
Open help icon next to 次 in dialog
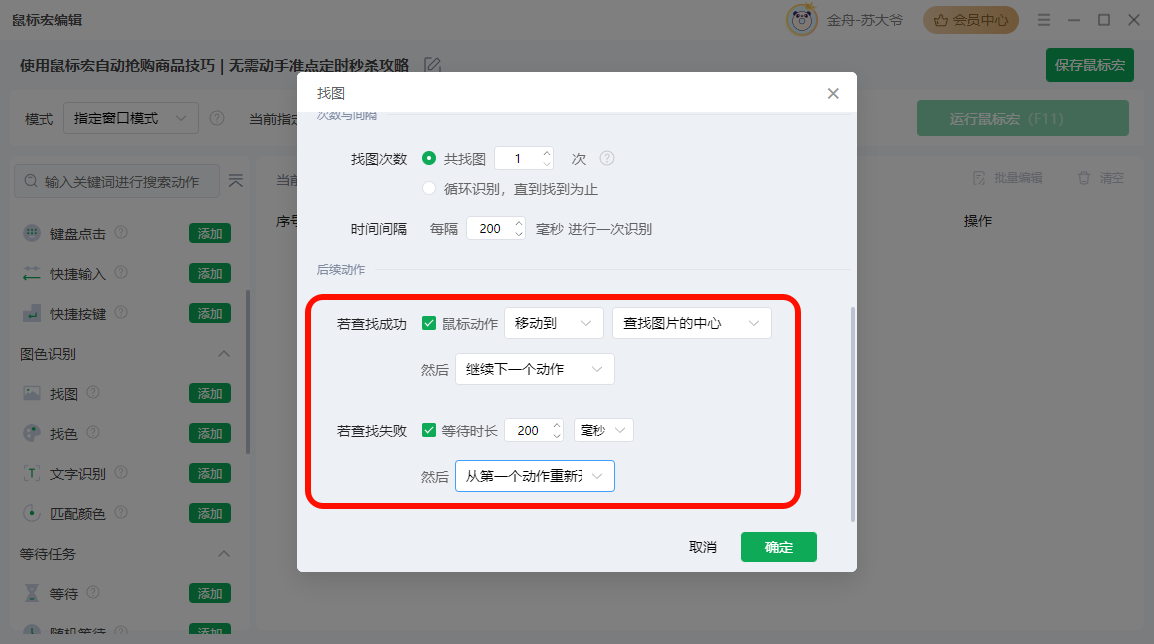pyautogui.click(x=606, y=158)
